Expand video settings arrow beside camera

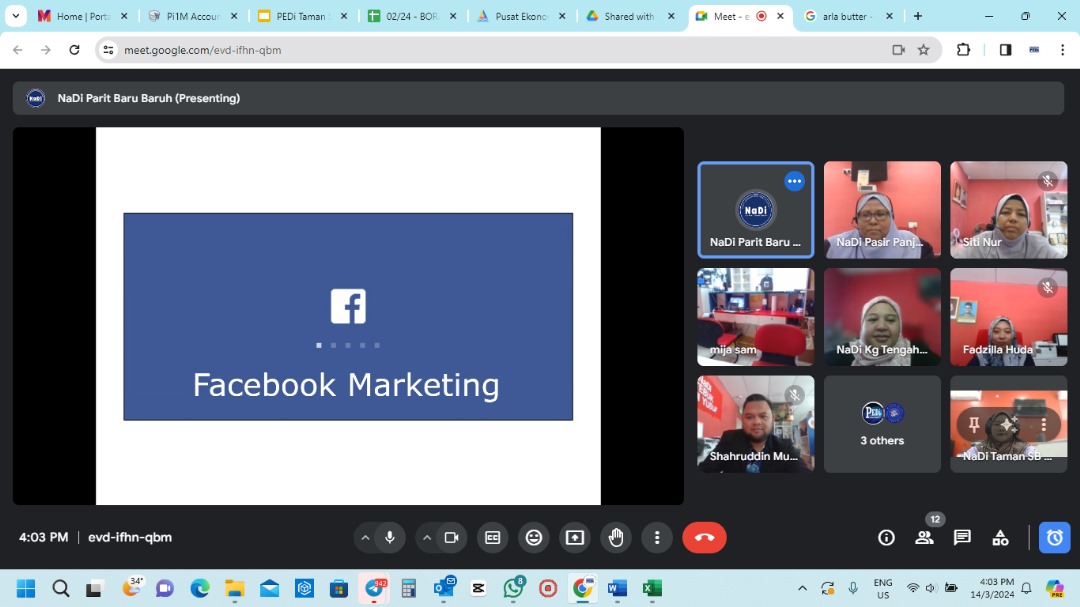(427, 537)
